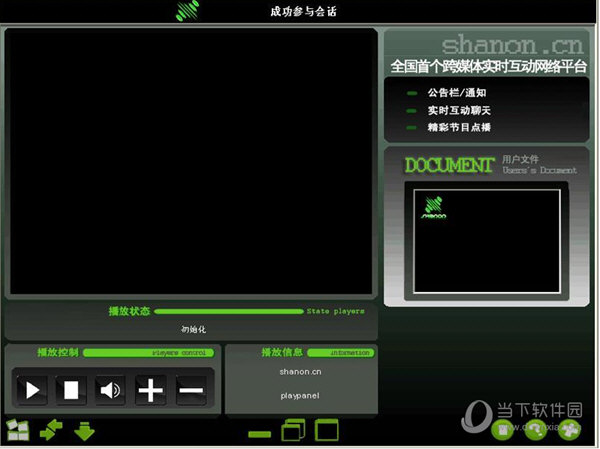Screen dimensions: 600x449
Task: Click the round green puzzle icon
Action: click(x=569, y=430)
